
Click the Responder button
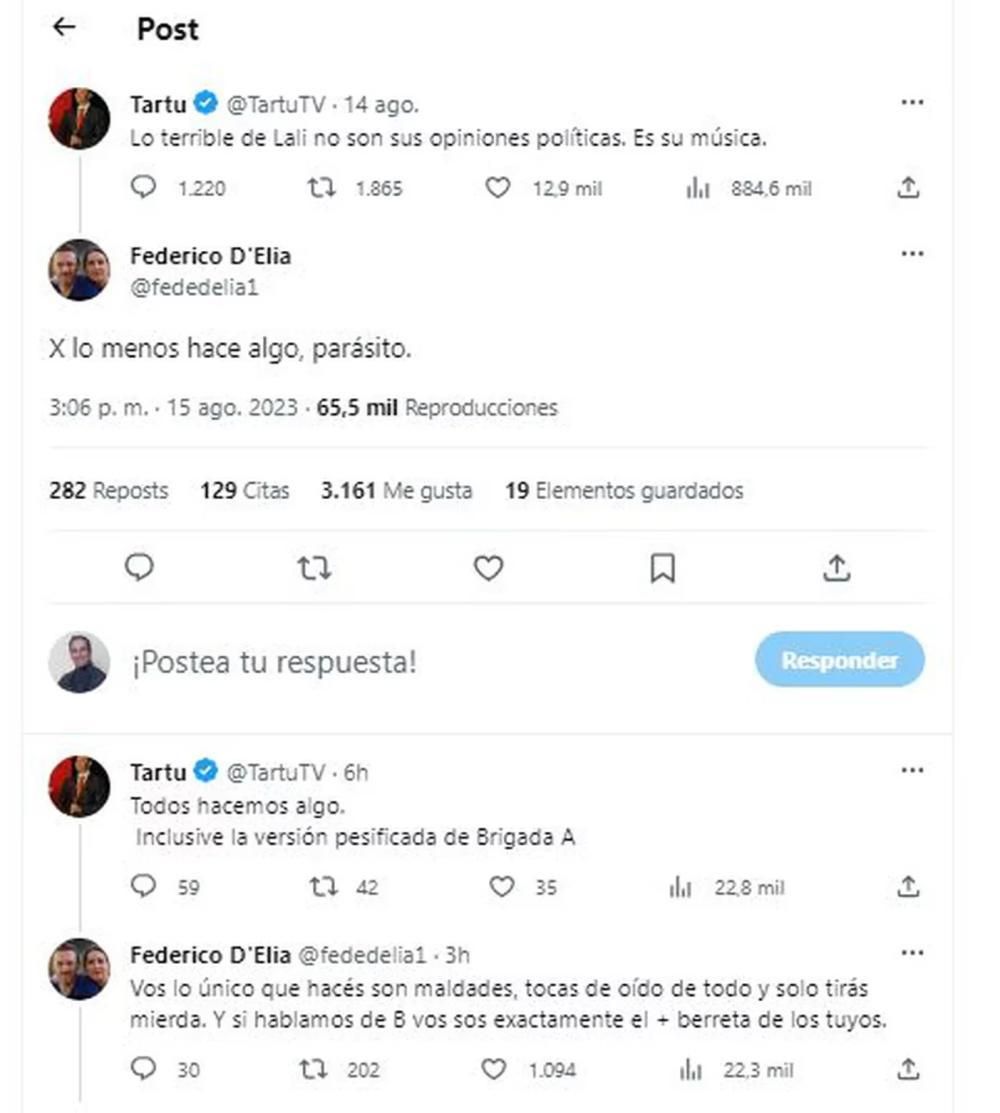[x=839, y=660]
